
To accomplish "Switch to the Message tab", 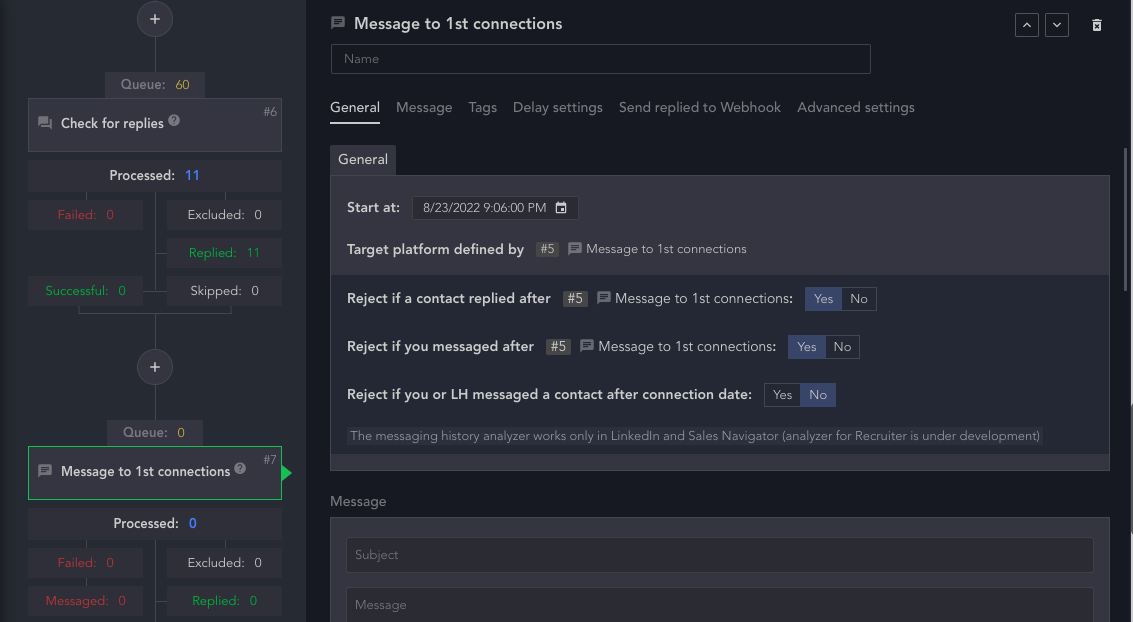I will [424, 107].
